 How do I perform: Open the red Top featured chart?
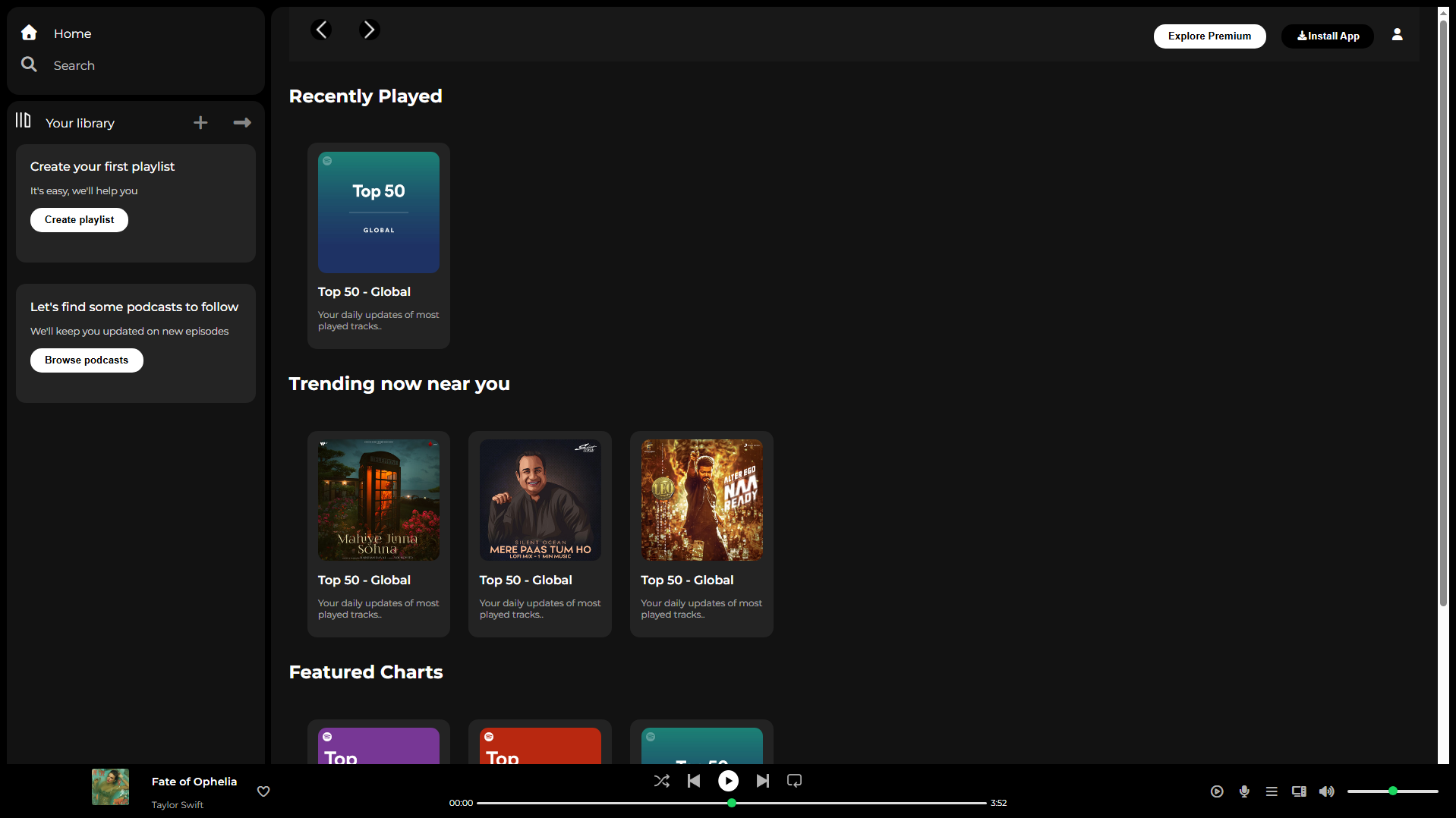(x=540, y=742)
